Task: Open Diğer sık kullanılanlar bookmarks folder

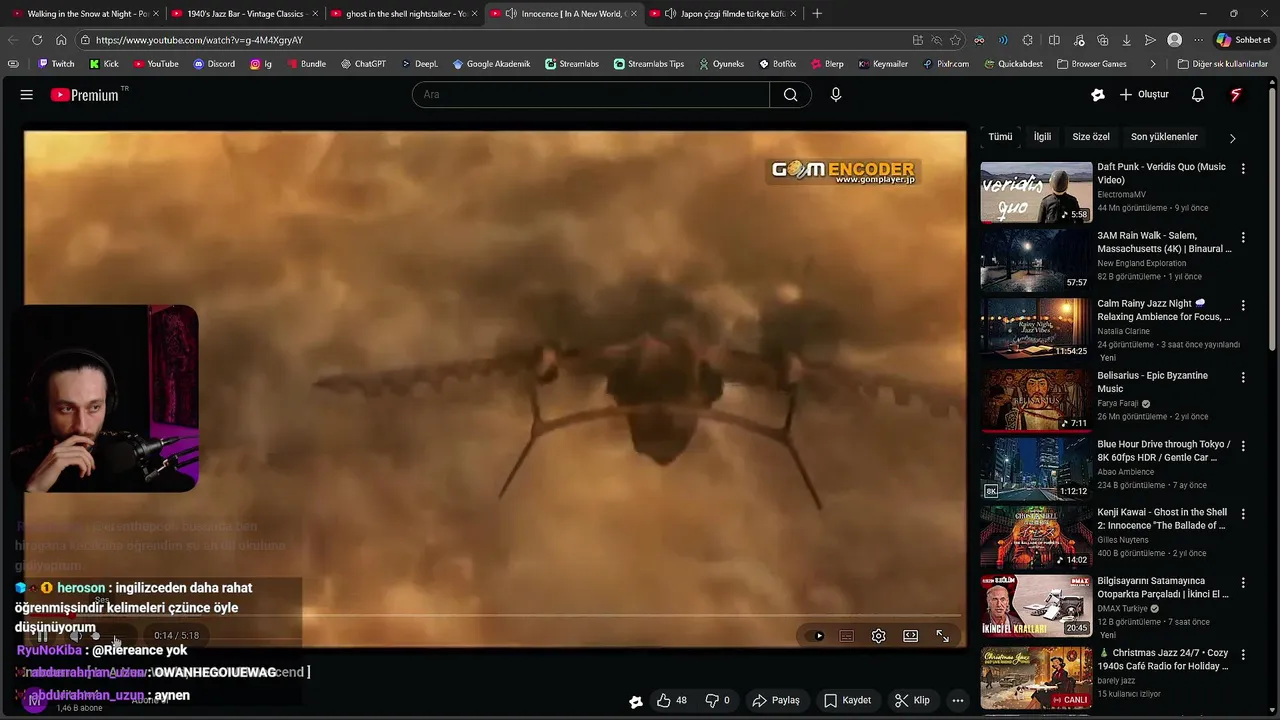Action: [1223, 64]
